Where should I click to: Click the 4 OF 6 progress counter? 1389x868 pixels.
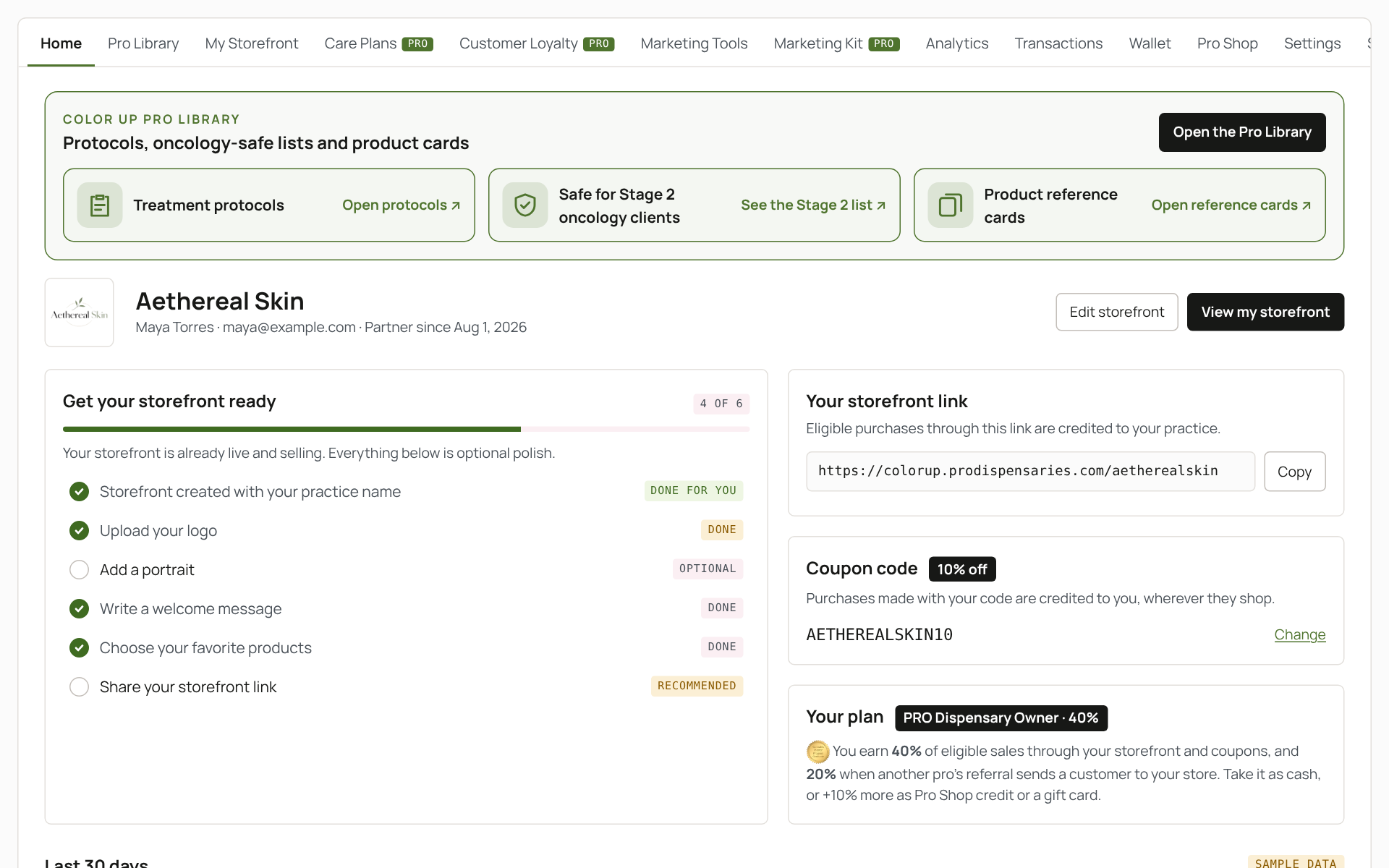tap(721, 404)
